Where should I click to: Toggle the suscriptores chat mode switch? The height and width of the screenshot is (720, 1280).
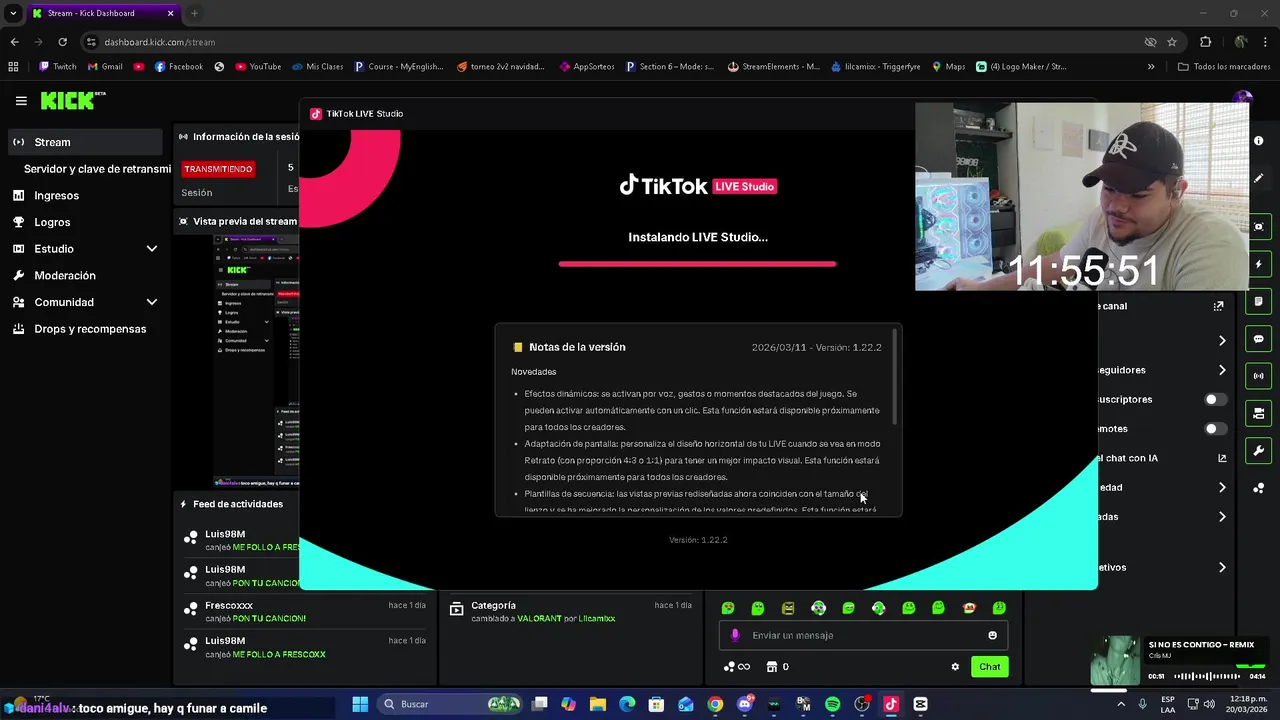pyautogui.click(x=1216, y=399)
